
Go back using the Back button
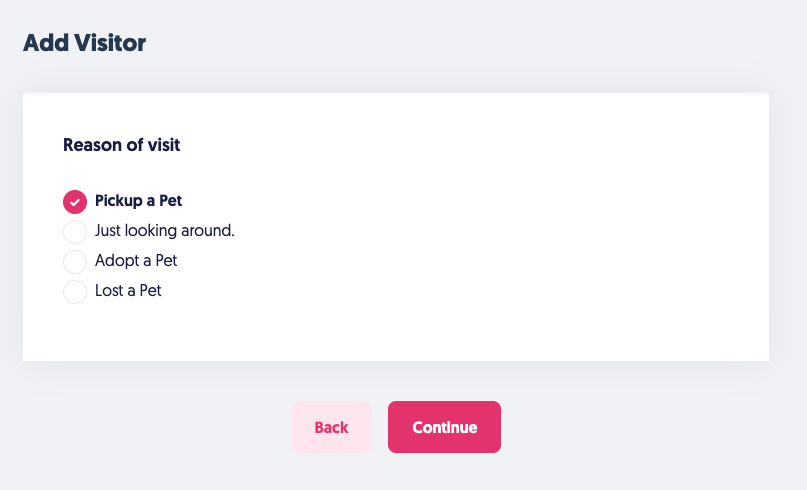tap(331, 427)
